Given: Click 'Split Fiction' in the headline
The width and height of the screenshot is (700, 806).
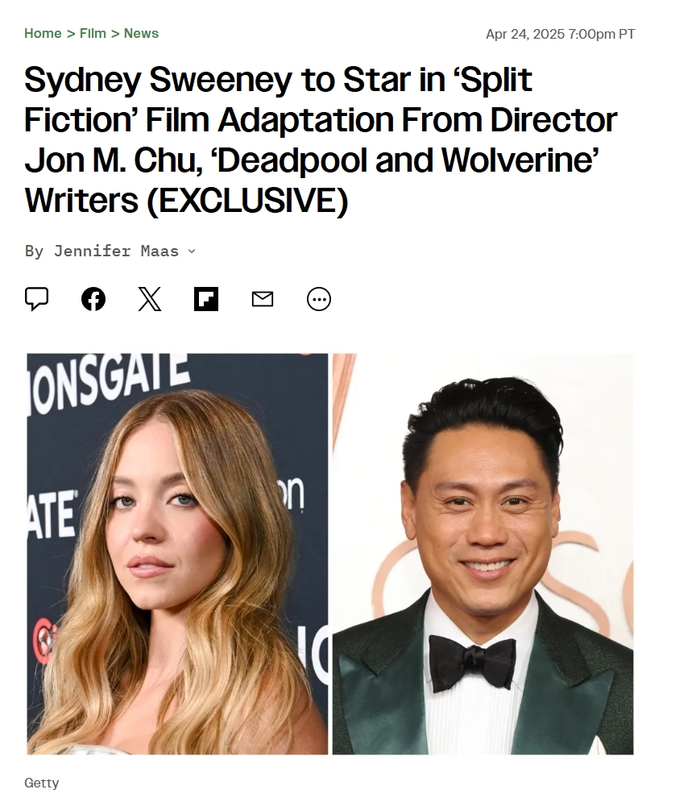Looking at the screenshot, I should [x=278, y=100].
